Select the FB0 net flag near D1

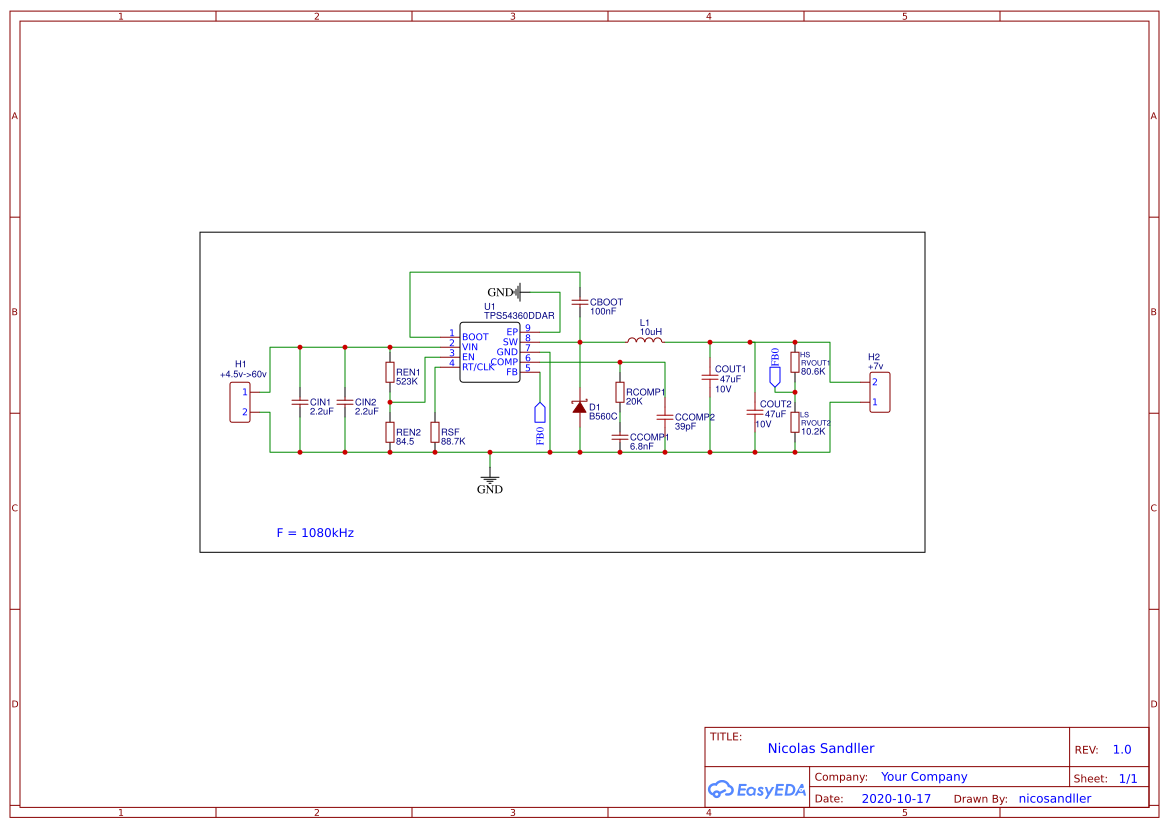tap(541, 415)
